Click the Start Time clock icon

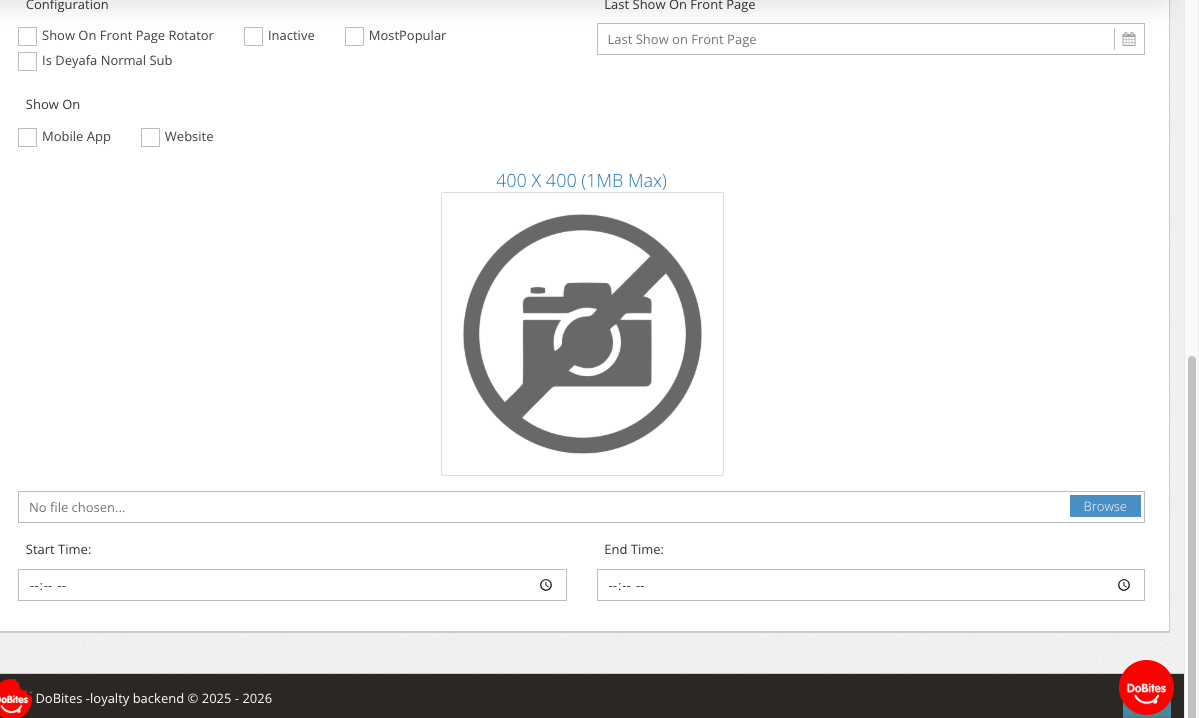(x=546, y=585)
